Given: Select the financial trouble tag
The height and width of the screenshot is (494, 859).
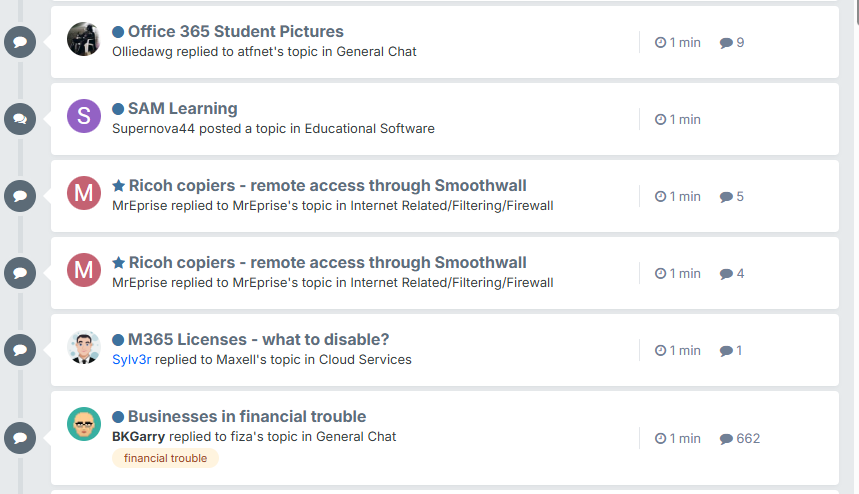Looking at the screenshot, I should tap(165, 458).
